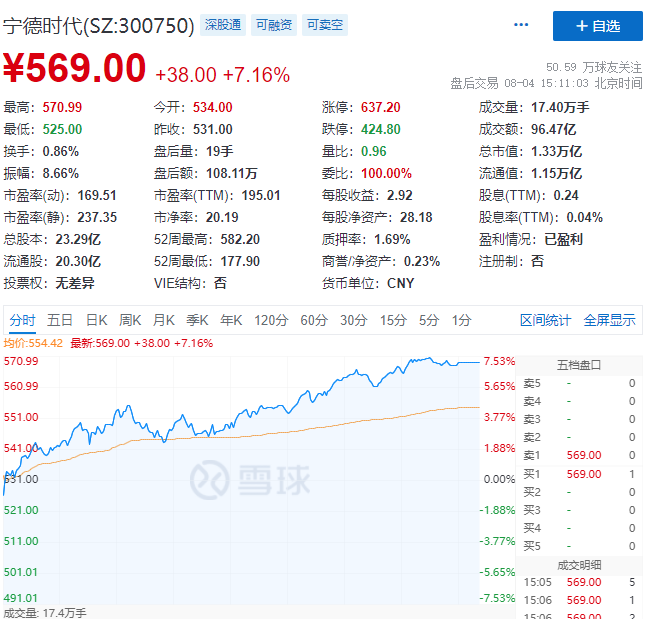Switch to the 五日 chart tab
The height and width of the screenshot is (619, 656).
click(59, 320)
